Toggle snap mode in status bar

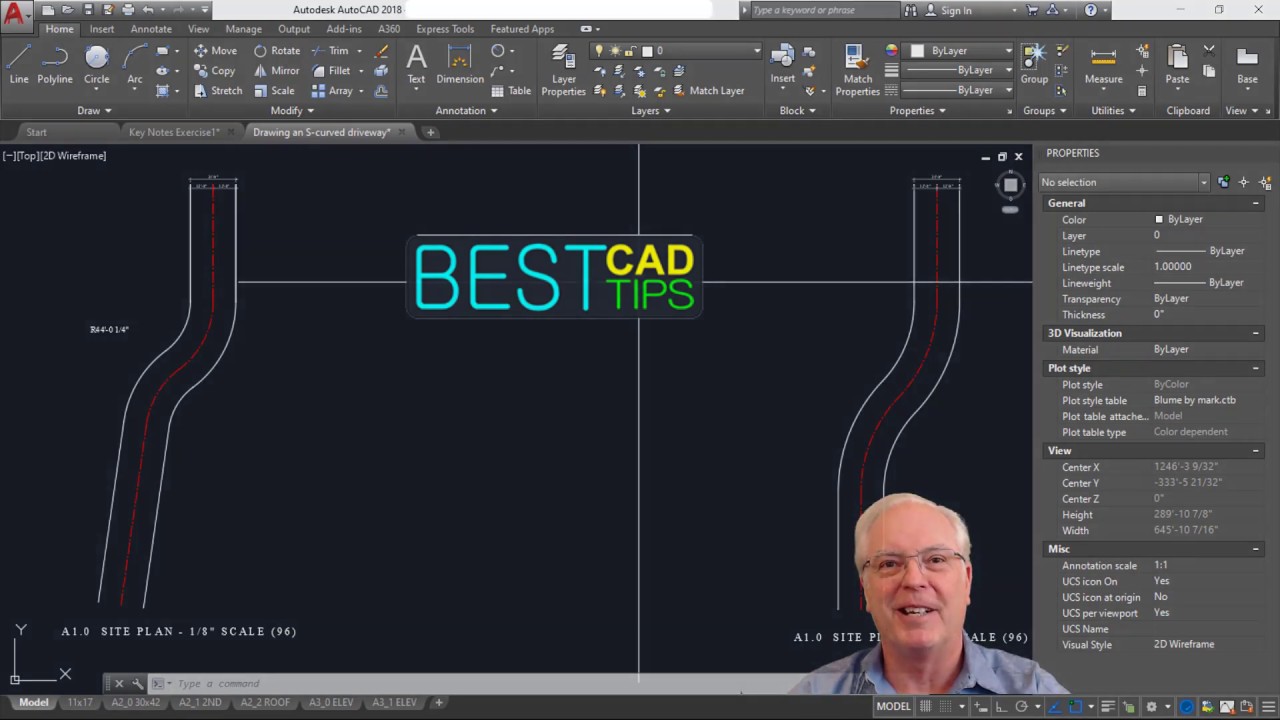tap(945, 706)
